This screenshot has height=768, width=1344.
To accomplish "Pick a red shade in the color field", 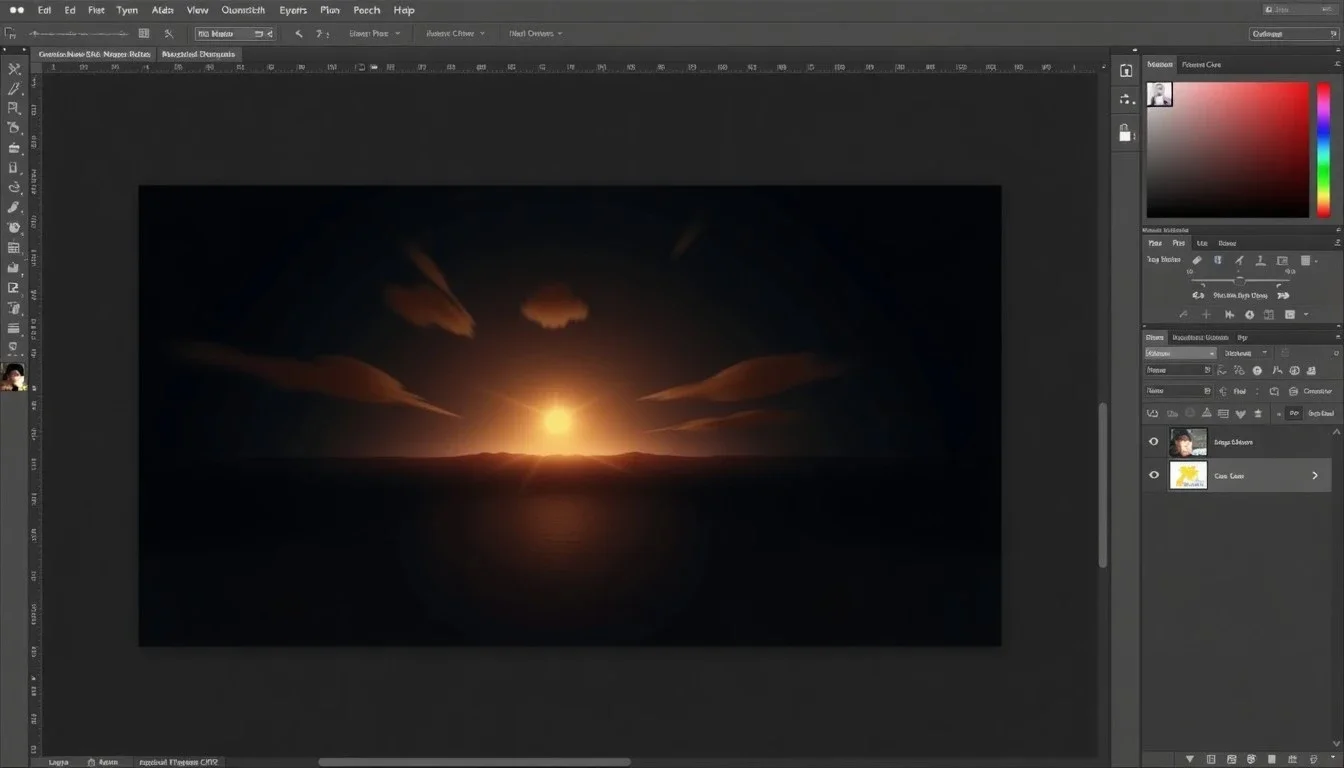I will pos(1228,150).
